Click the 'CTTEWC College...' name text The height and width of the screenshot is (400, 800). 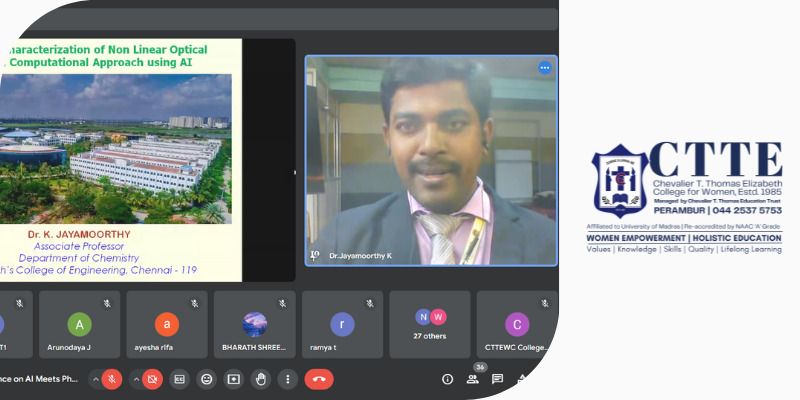[x=516, y=347]
